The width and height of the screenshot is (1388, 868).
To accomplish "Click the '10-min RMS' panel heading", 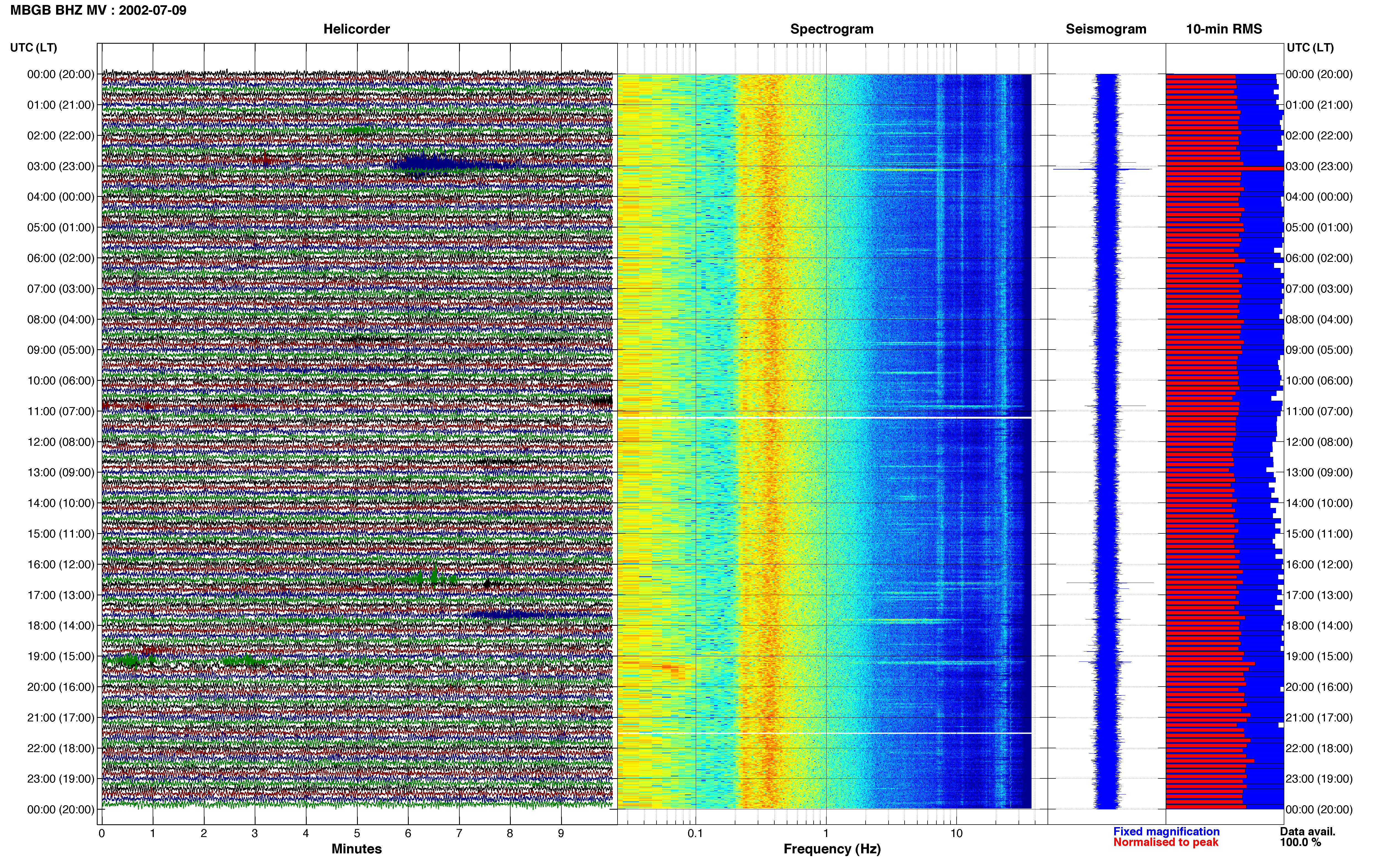I will click(1224, 29).
